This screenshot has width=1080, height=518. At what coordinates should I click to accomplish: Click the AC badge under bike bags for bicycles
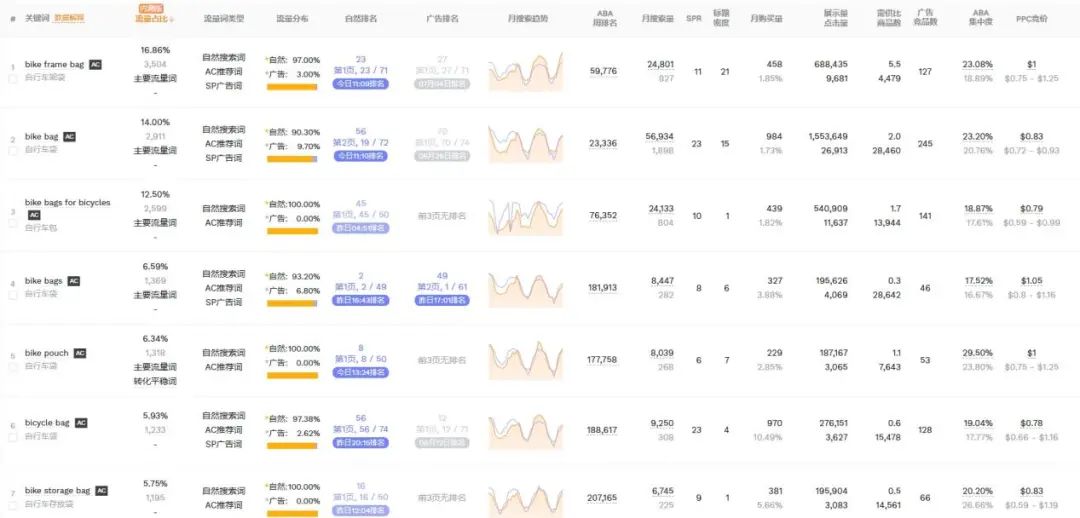point(34,215)
